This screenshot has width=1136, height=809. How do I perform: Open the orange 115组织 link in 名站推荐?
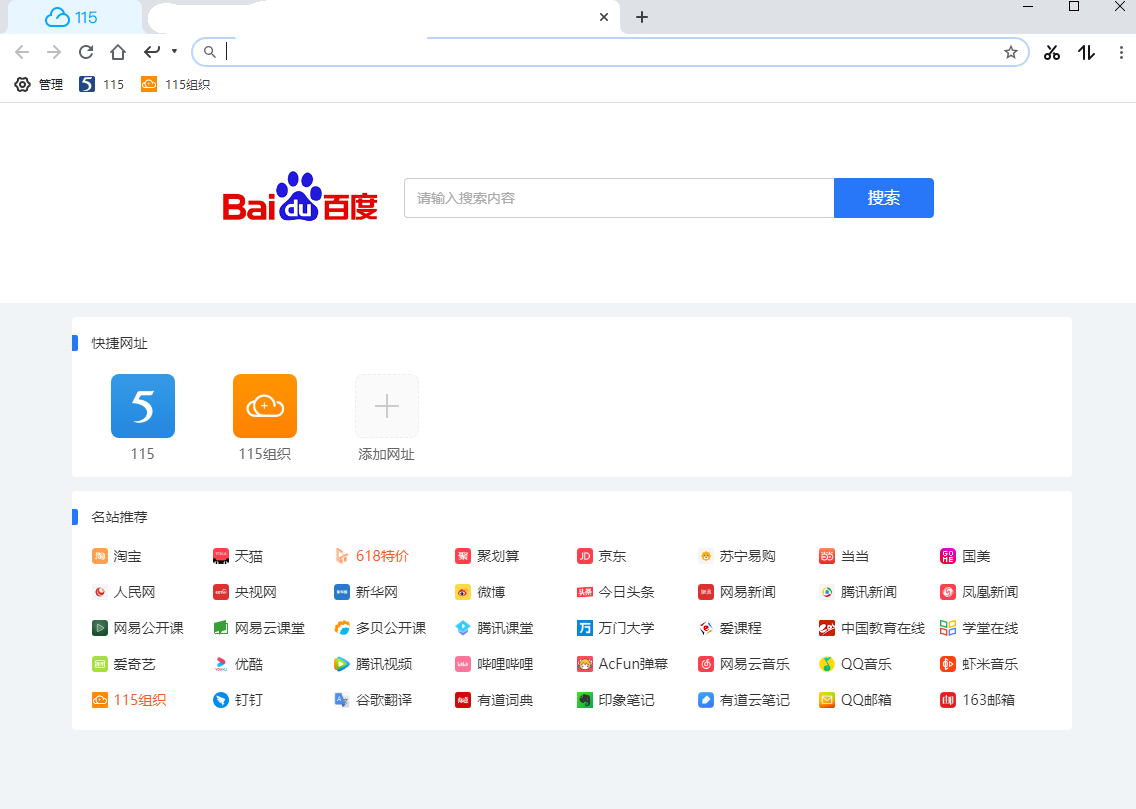click(129, 700)
